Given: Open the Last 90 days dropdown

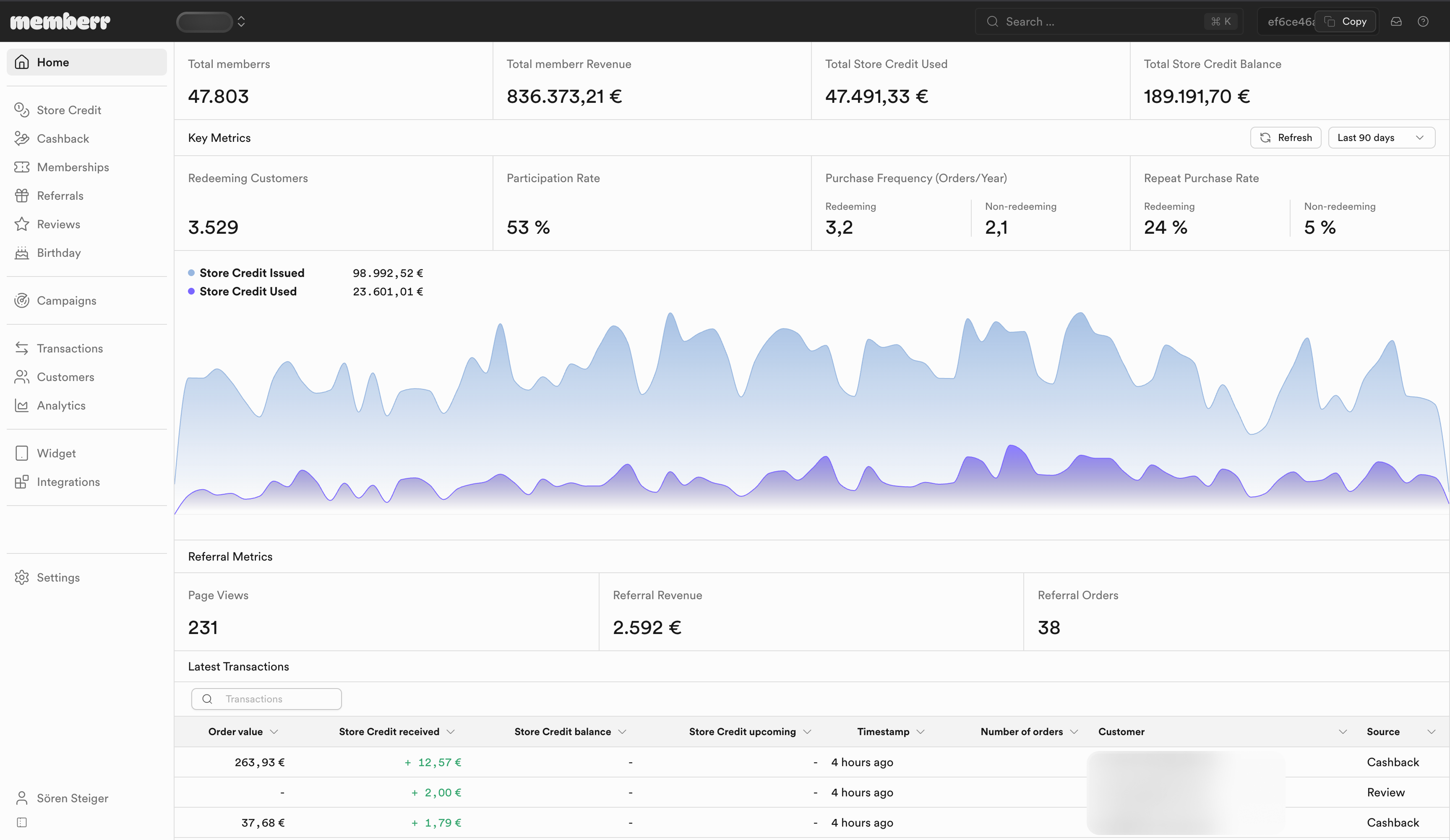Looking at the screenshot, I should click(1381, 138).
